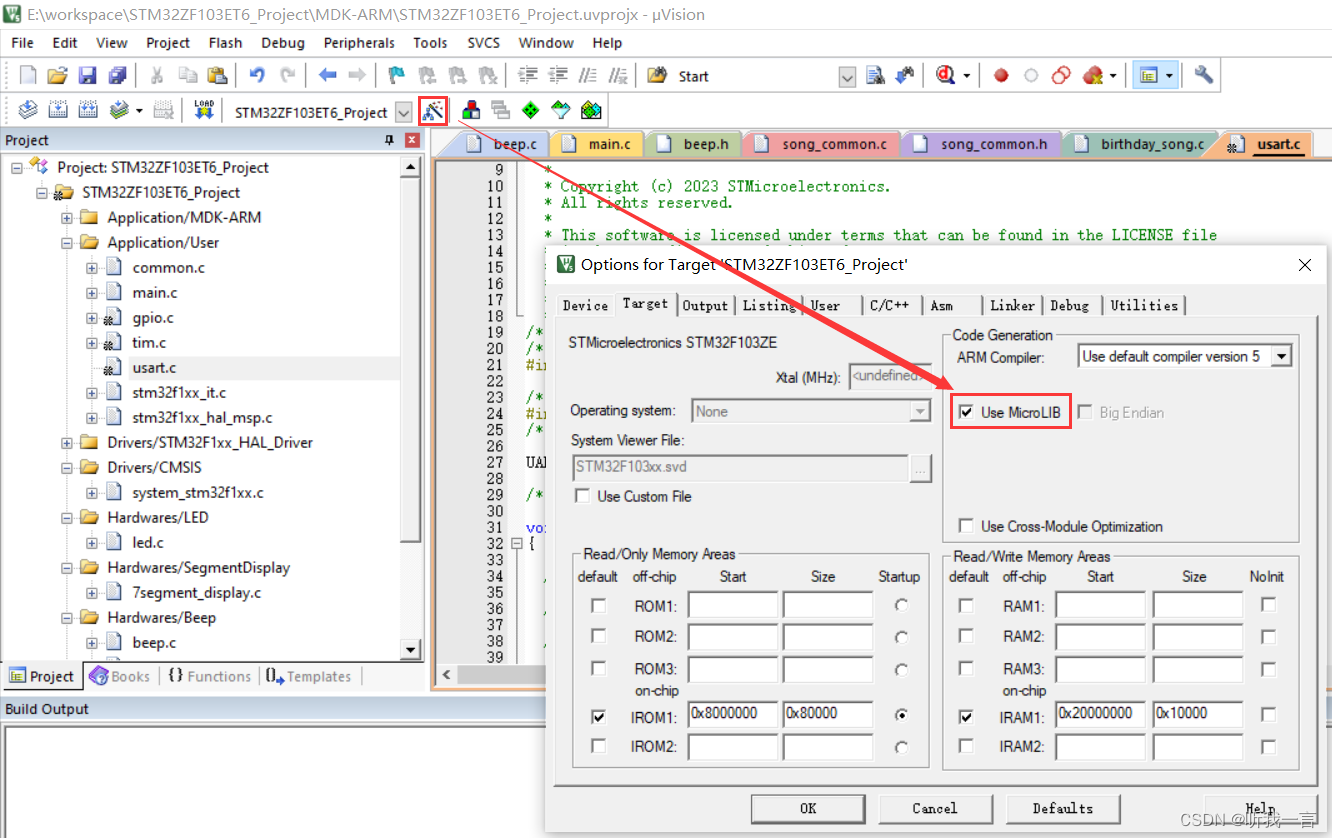Open the Flash menu
The height and width of the screenshot is (838, 1332).
click(x=225, y=43)
